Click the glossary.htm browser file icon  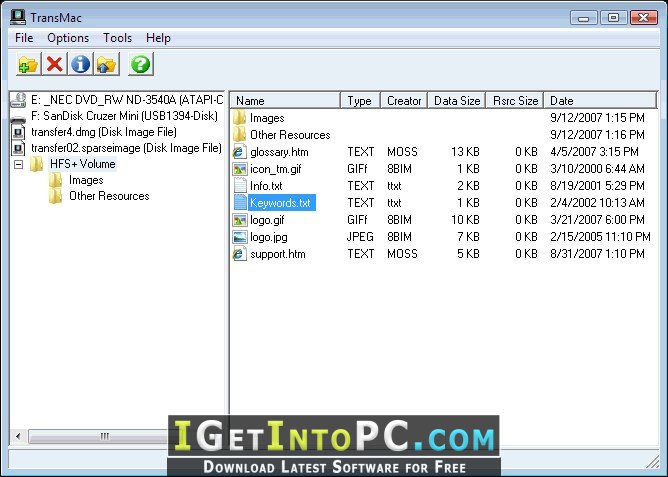(240, 152)
